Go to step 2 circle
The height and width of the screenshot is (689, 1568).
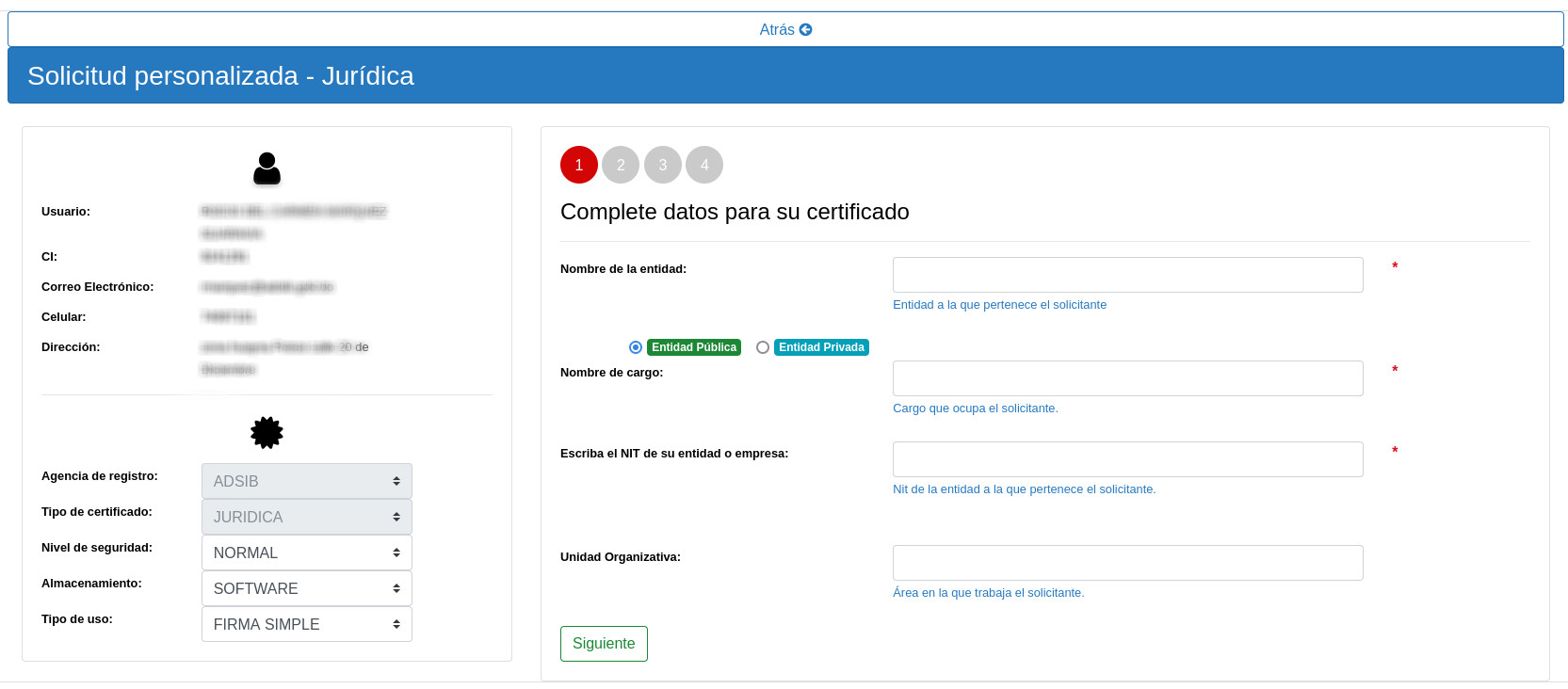click(621, 165)
